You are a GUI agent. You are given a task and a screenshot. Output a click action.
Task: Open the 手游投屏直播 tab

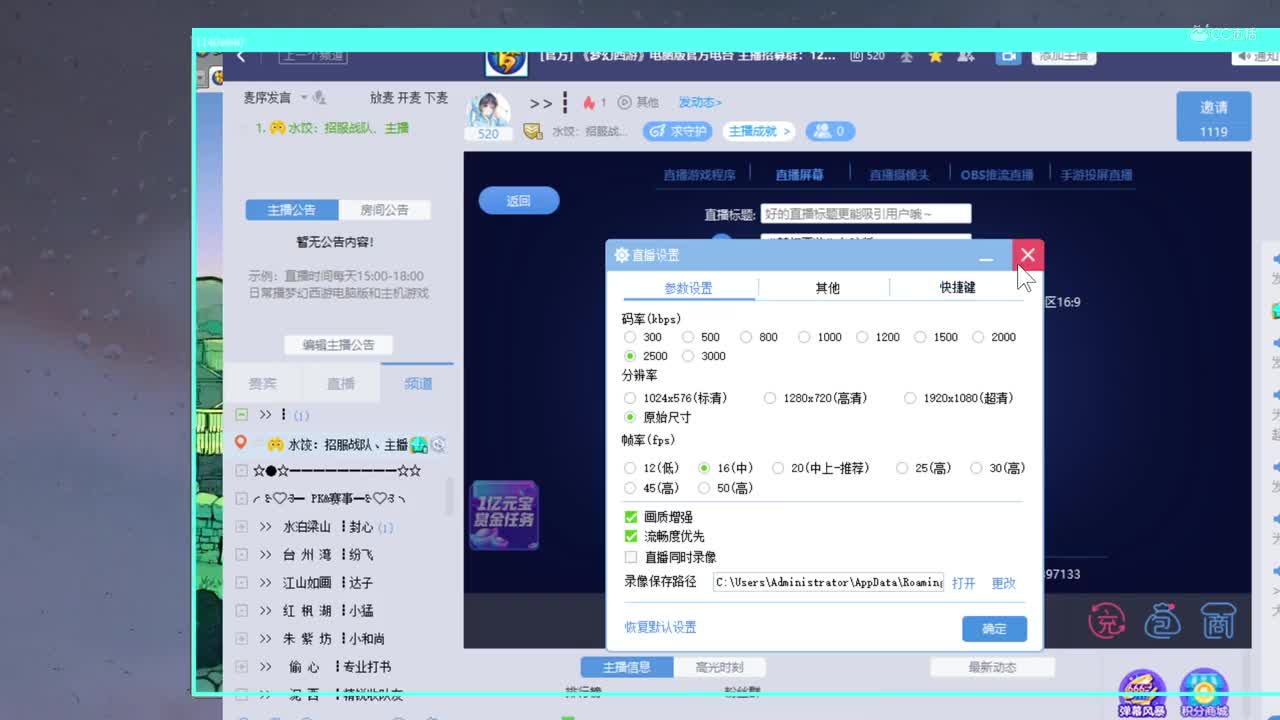(1097, 175)
